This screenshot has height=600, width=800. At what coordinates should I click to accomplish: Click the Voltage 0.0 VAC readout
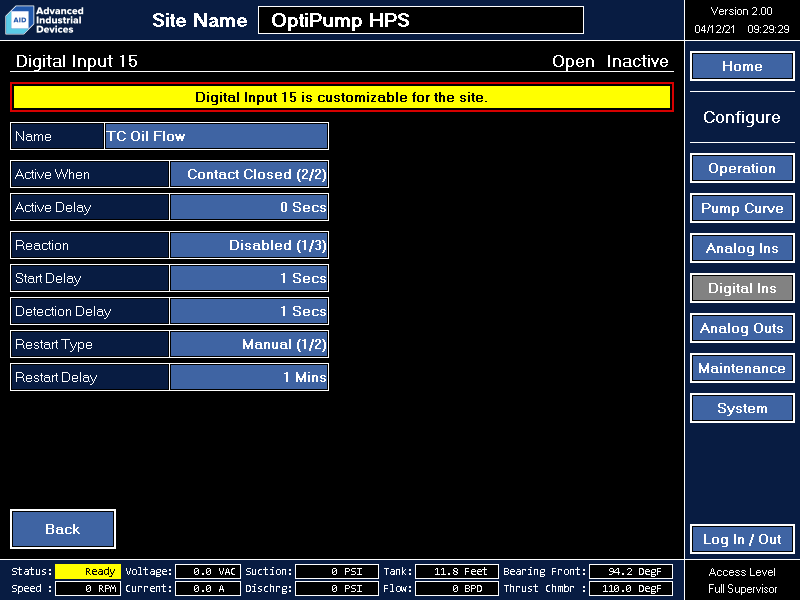(208, 571)
